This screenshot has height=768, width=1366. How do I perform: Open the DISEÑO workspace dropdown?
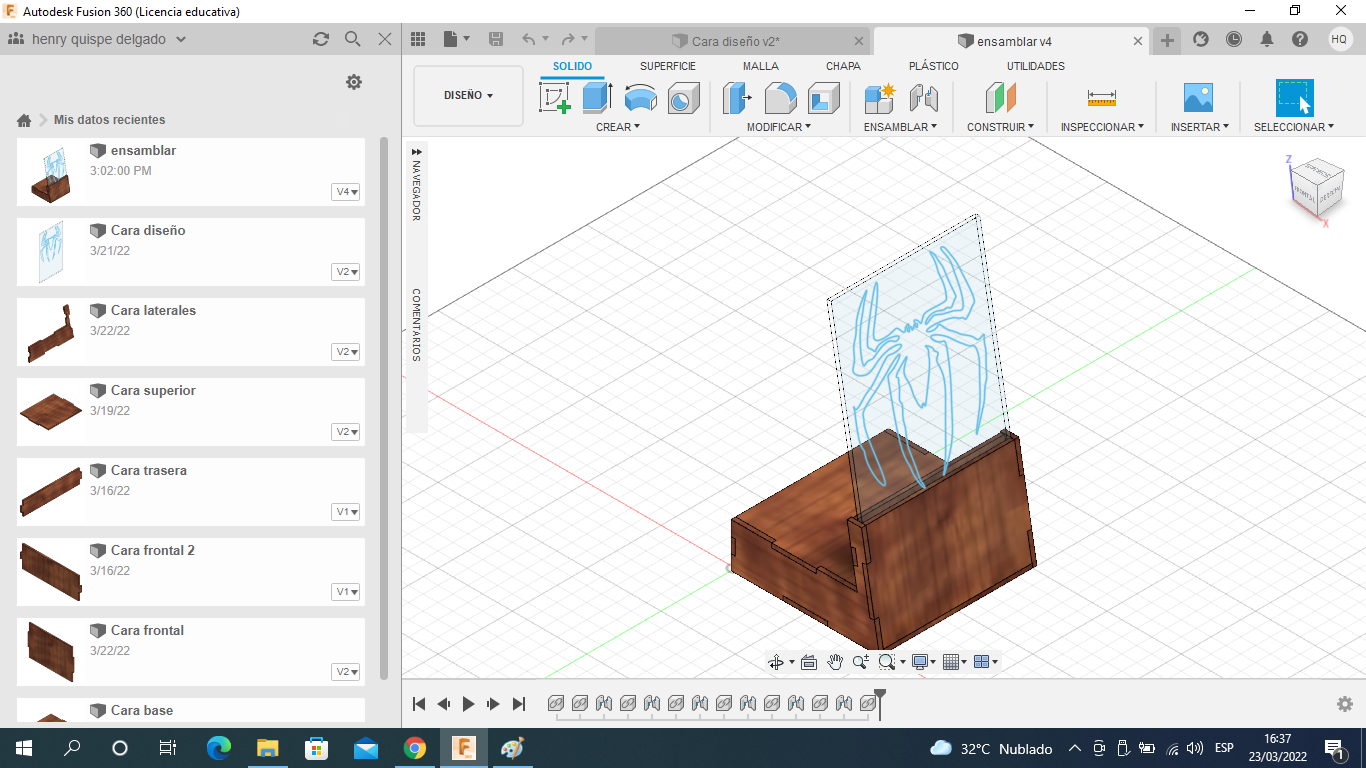pyautogui.click(x=468, y=96)
